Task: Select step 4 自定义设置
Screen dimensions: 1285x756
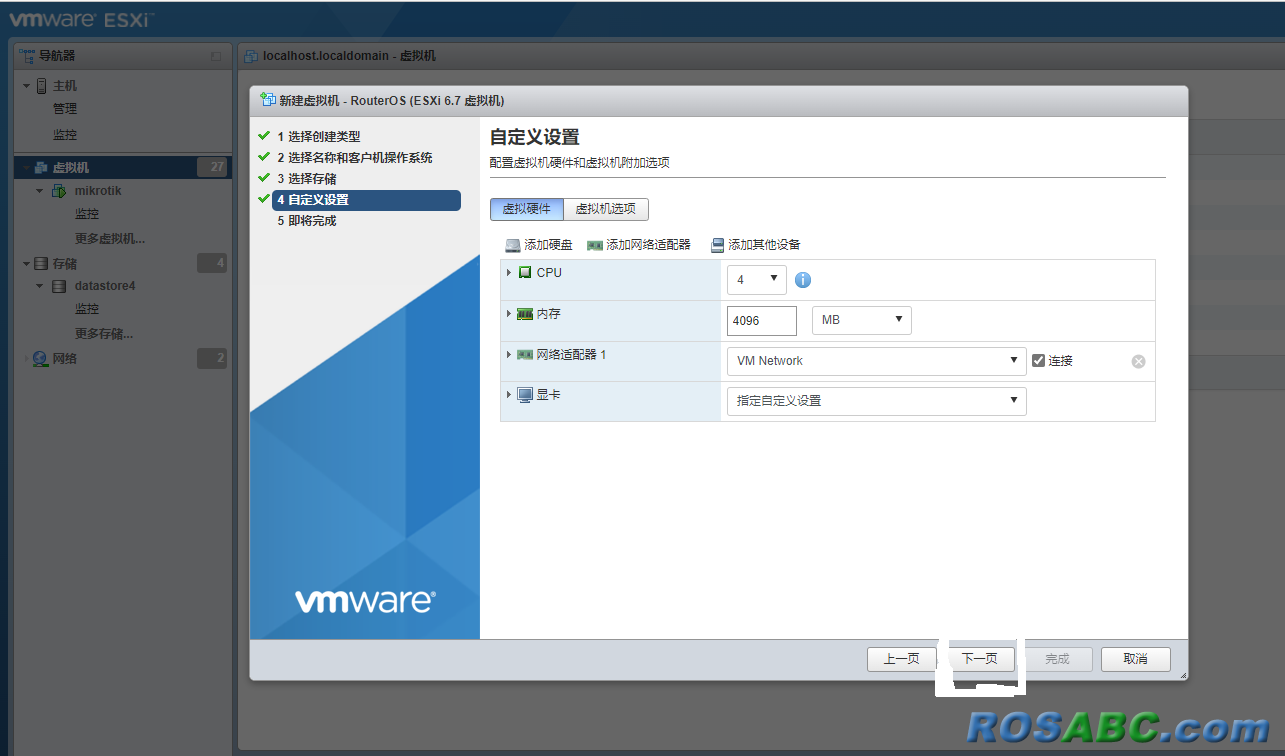Action: (366, 200)
